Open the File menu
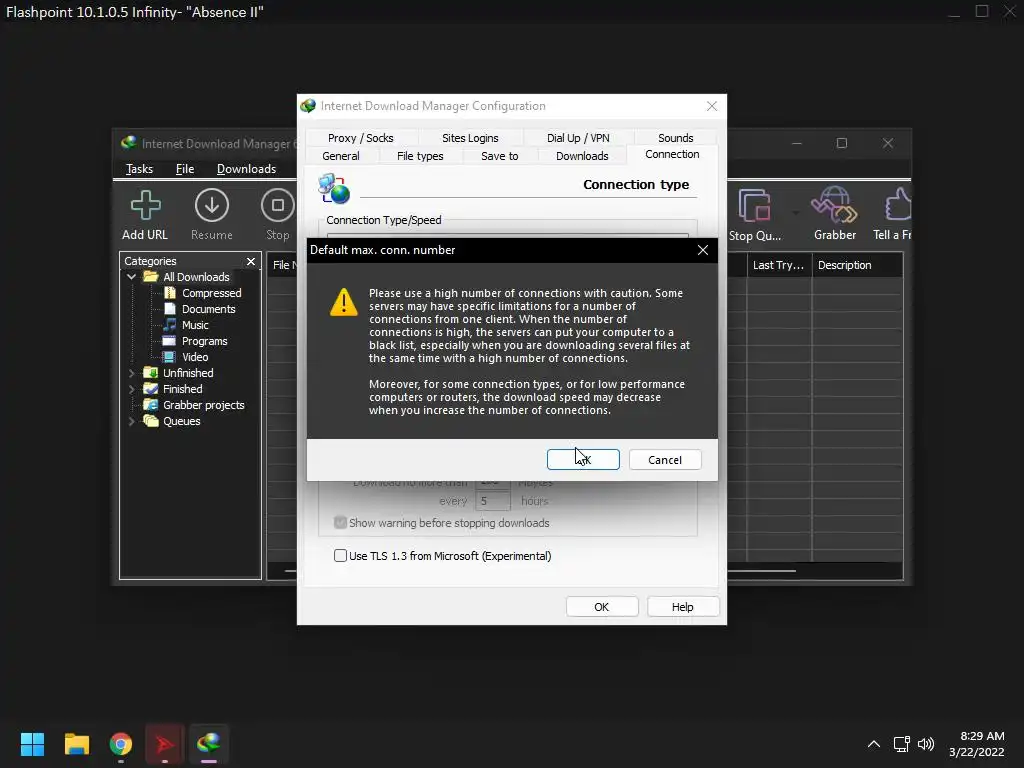The height and width of the screenshot is (768, 1024). point(185,169)
